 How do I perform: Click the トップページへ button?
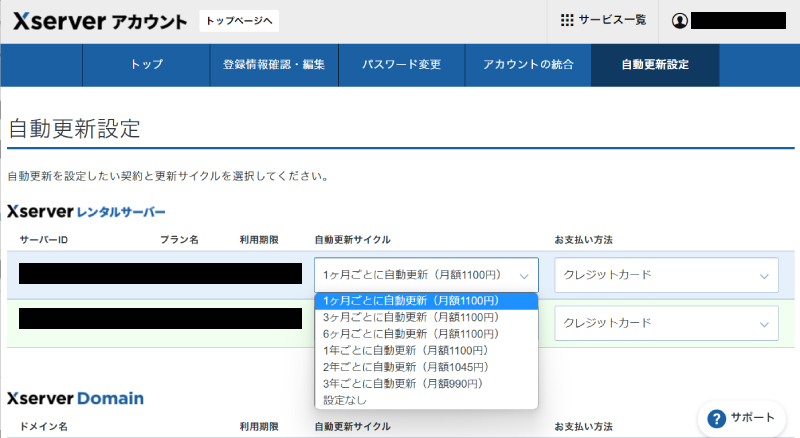click(239, 20)
